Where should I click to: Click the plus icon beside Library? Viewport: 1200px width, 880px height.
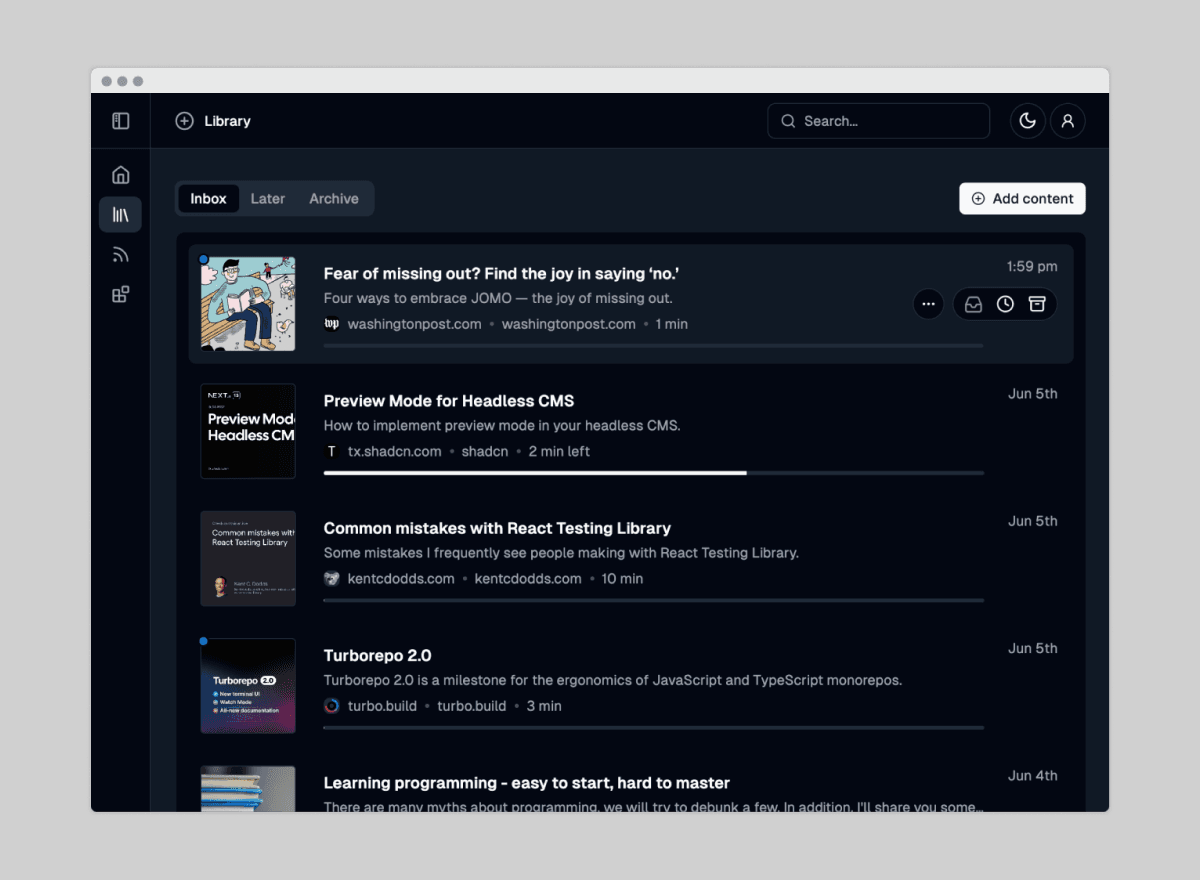tap(184, 120)
